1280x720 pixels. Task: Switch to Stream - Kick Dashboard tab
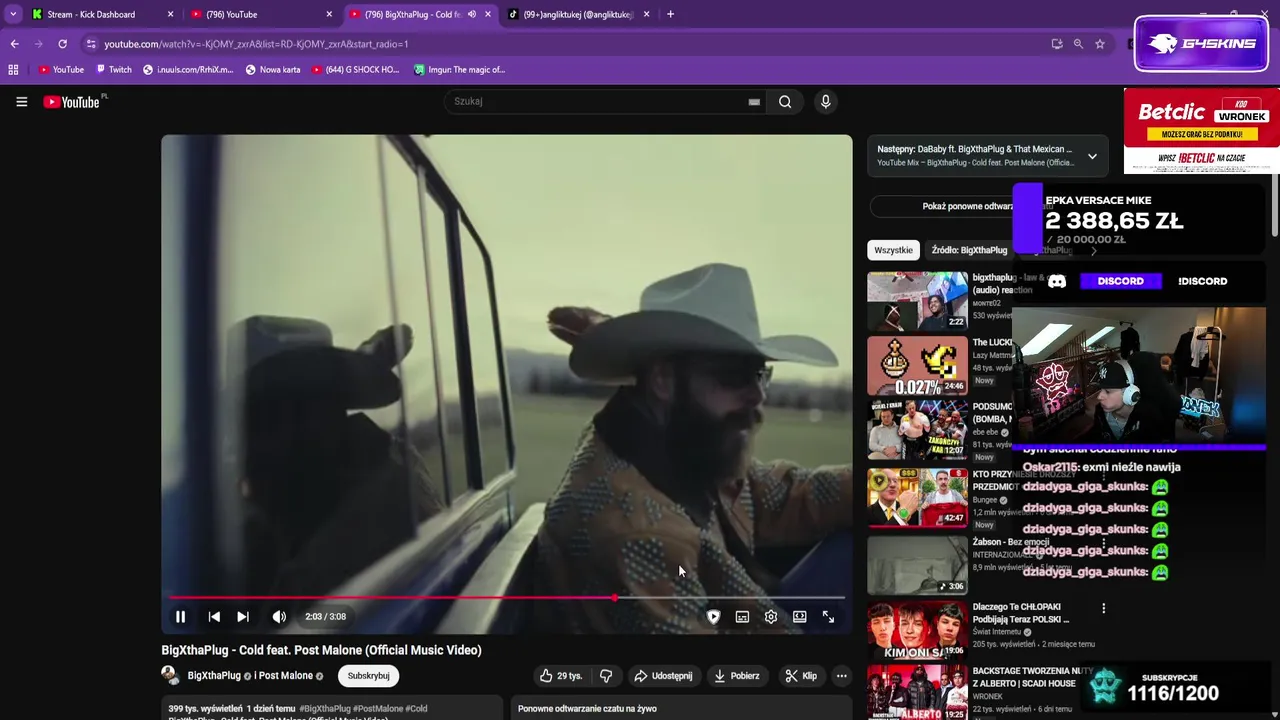click(92, 14)
